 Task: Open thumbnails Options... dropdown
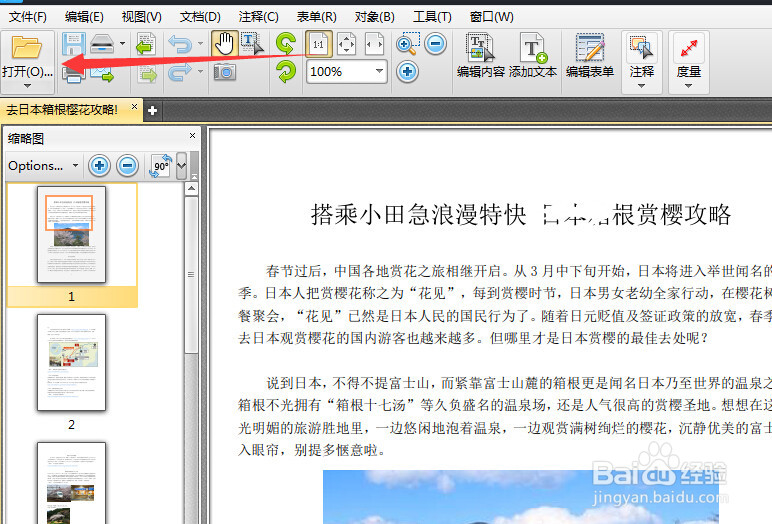[x=43, y=165]
